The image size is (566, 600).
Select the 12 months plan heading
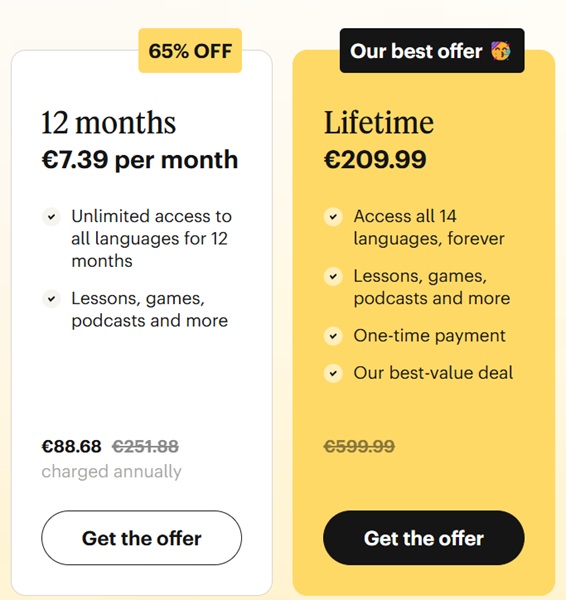pyautogui.click(x=109, y=122)
